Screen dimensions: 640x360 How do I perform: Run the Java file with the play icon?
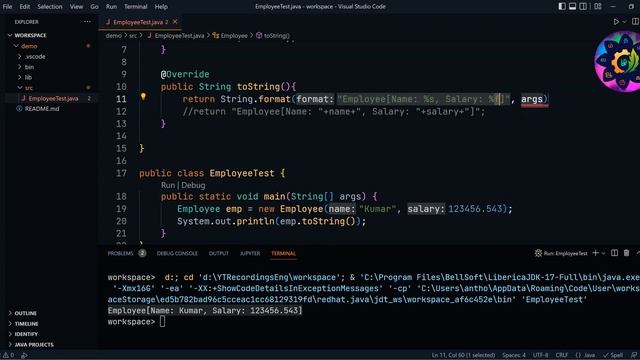point(616,22)
